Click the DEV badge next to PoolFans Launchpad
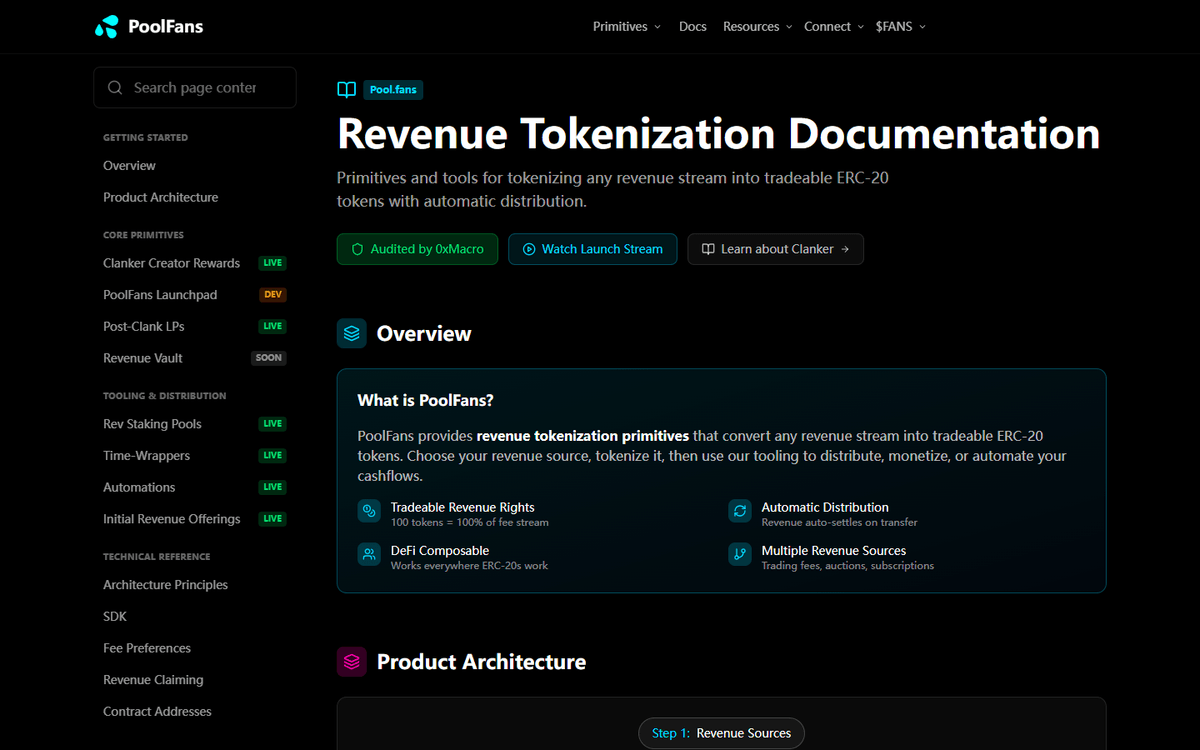The height and width of the screenshot is (750, 1200). point(273,295)
